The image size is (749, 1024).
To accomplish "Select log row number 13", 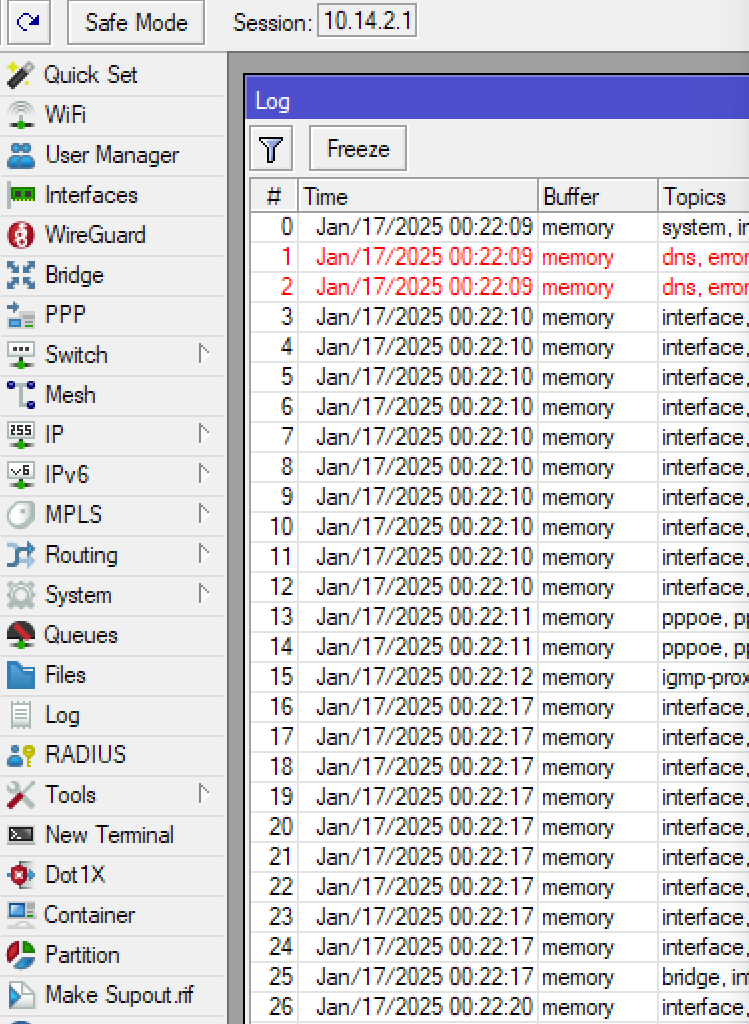I will pos(500,617).
